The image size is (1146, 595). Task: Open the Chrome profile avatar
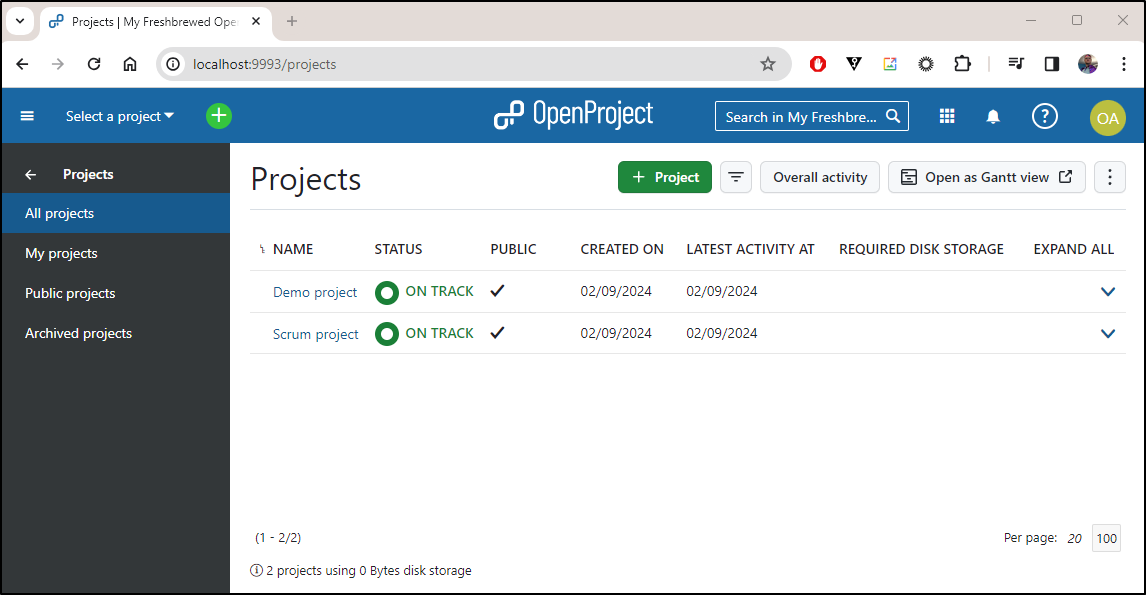(x=1088, y=64)
